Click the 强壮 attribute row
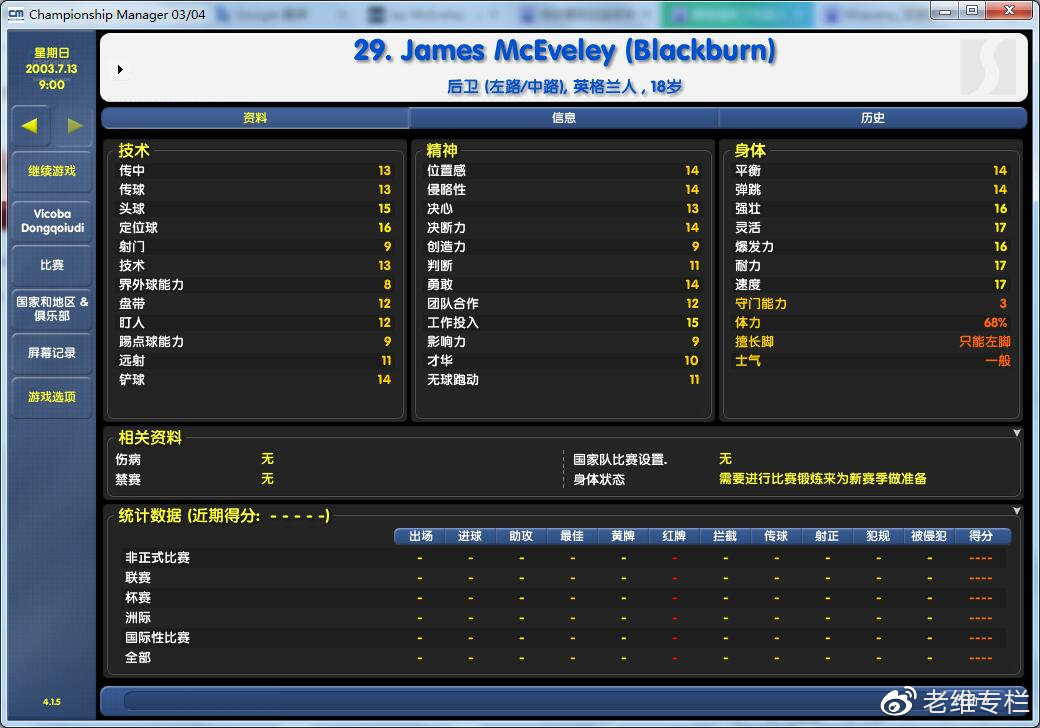This screenshot has width=1040, height=728. tap(871, 208)
